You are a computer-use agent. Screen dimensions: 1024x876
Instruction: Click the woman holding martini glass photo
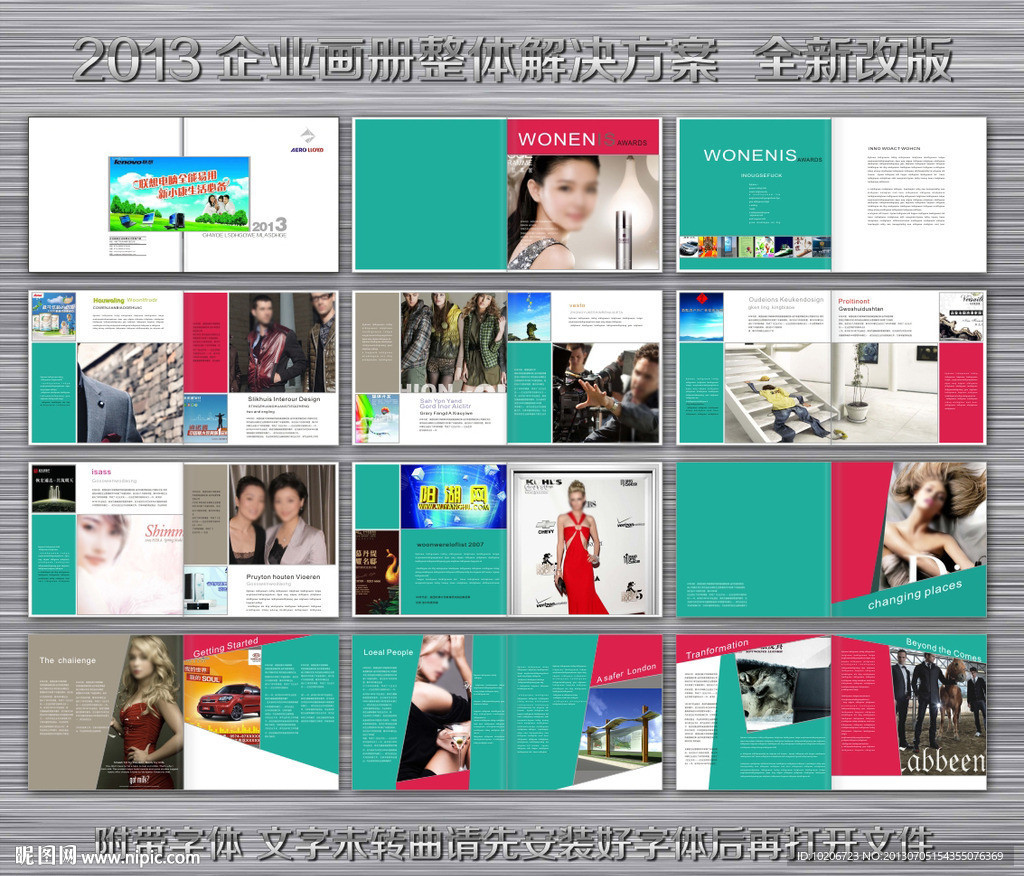434,708
